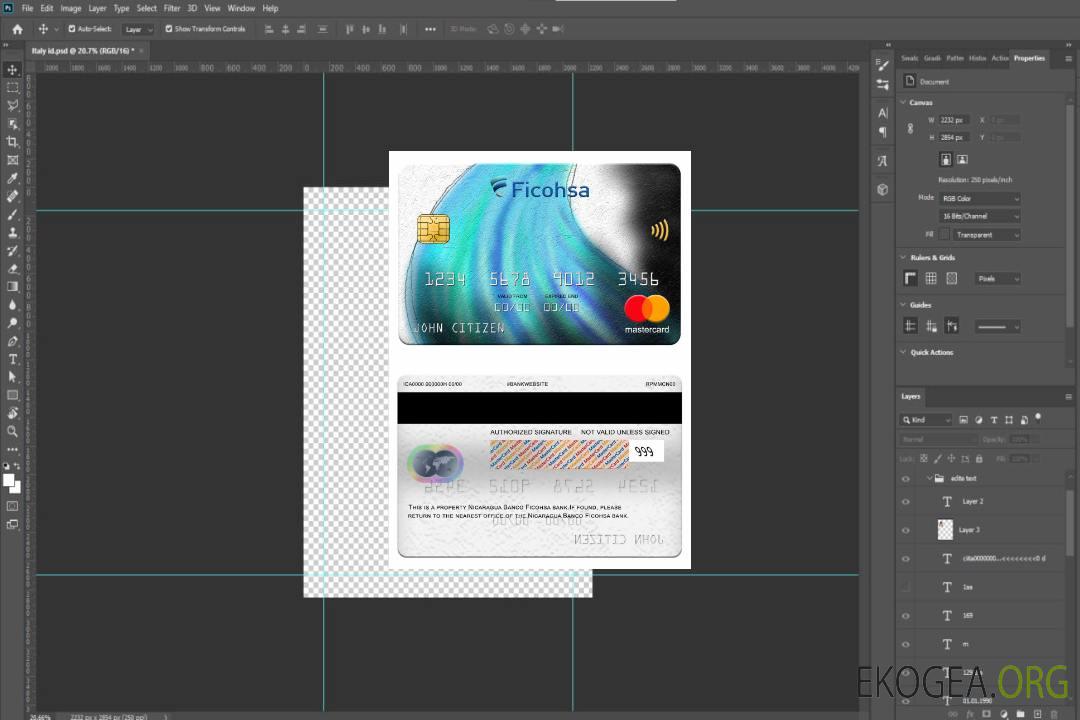Show the hidden '1as' text layer

(906, 588)
